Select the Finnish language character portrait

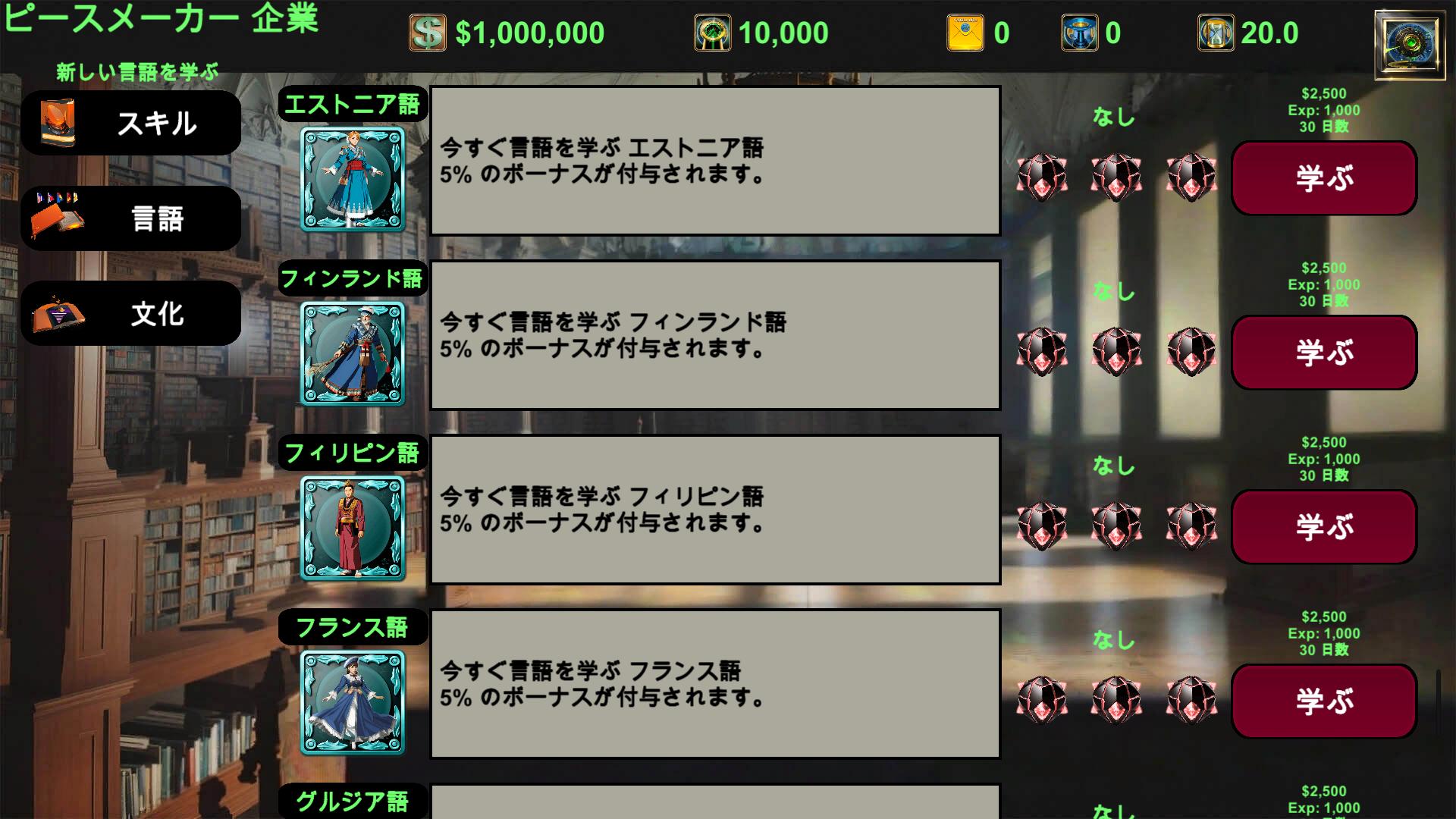pos(353,353)
